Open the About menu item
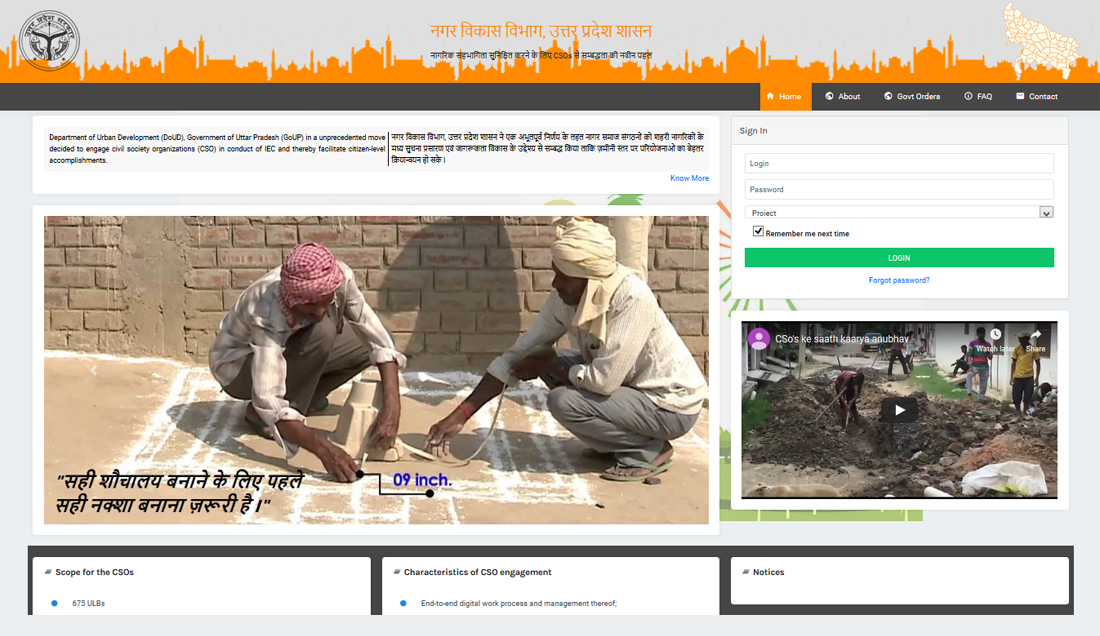1100x636 pixels. pyautogui.click(x=842, y=97)
